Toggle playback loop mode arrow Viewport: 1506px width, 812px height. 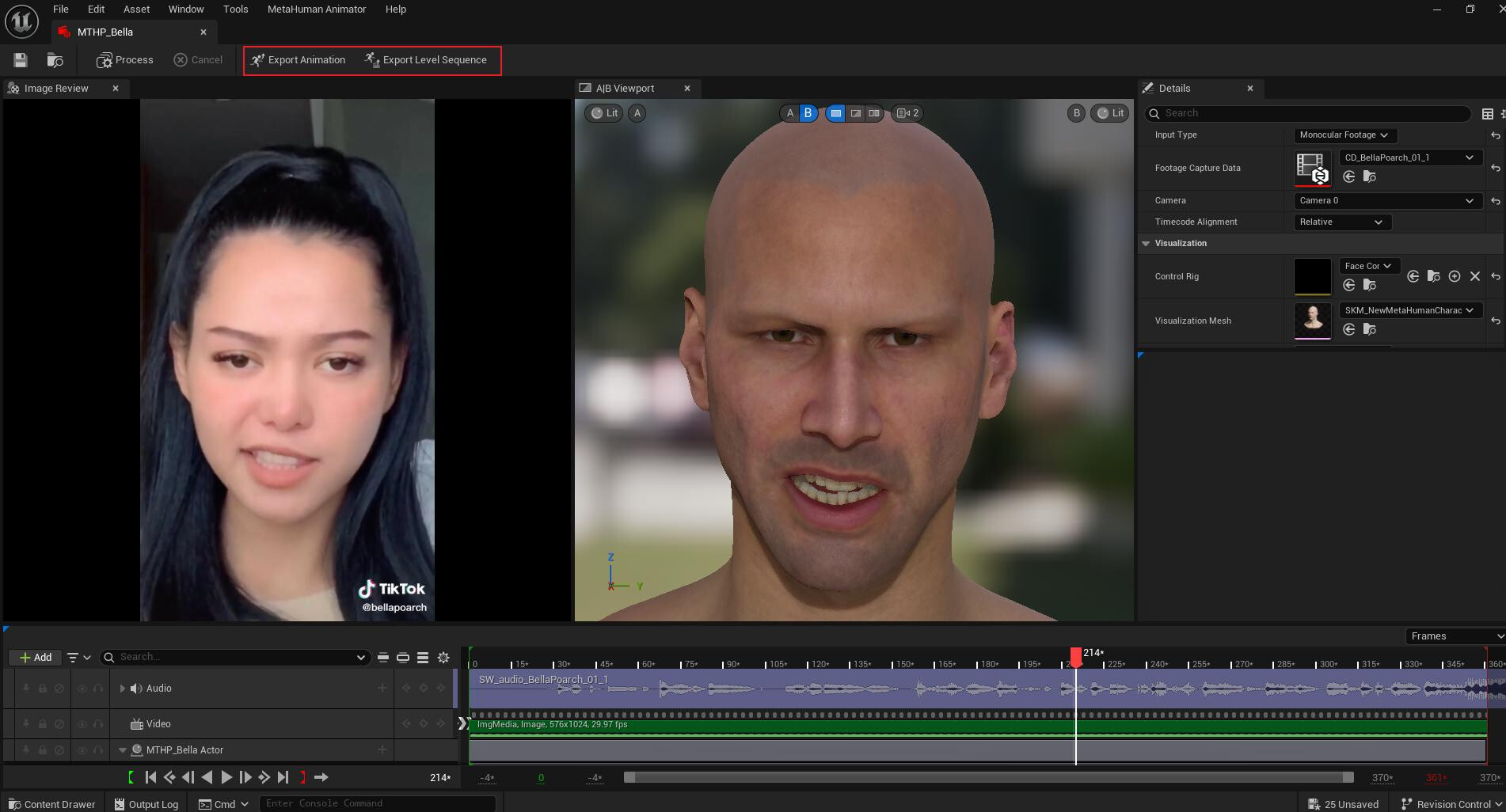click(x=321, y=778)
